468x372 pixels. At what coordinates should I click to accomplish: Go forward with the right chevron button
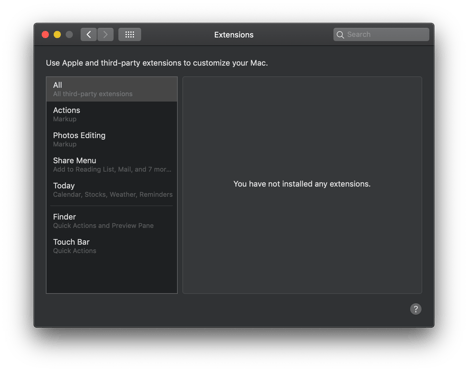pos(105,34)
